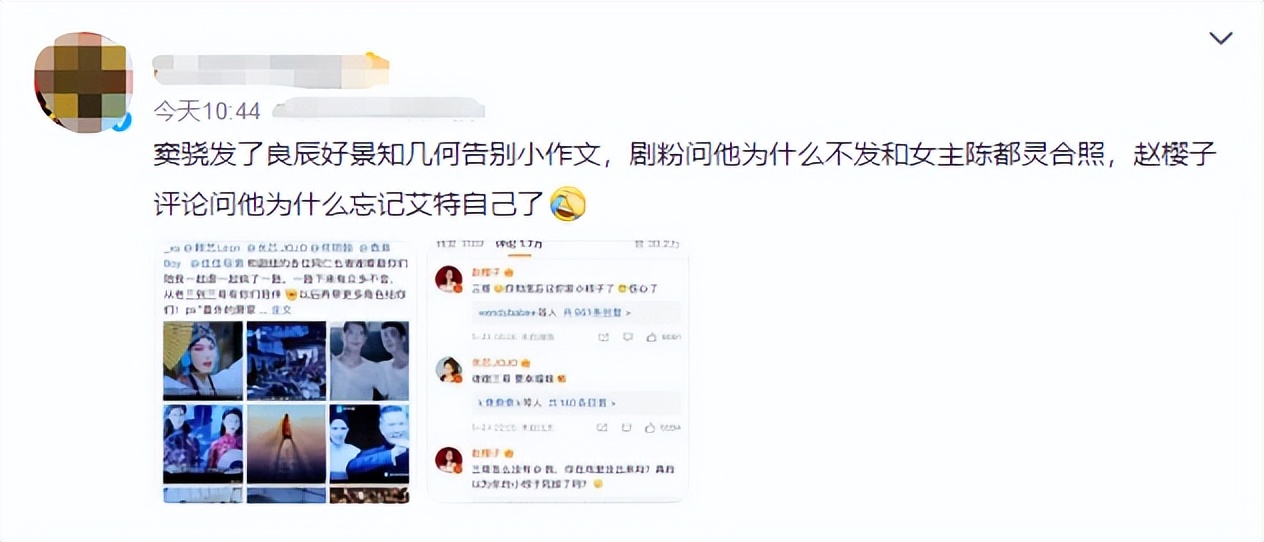View the opera performer photo thumbnail
The image size is (1264, 542).
pos(203,360)
